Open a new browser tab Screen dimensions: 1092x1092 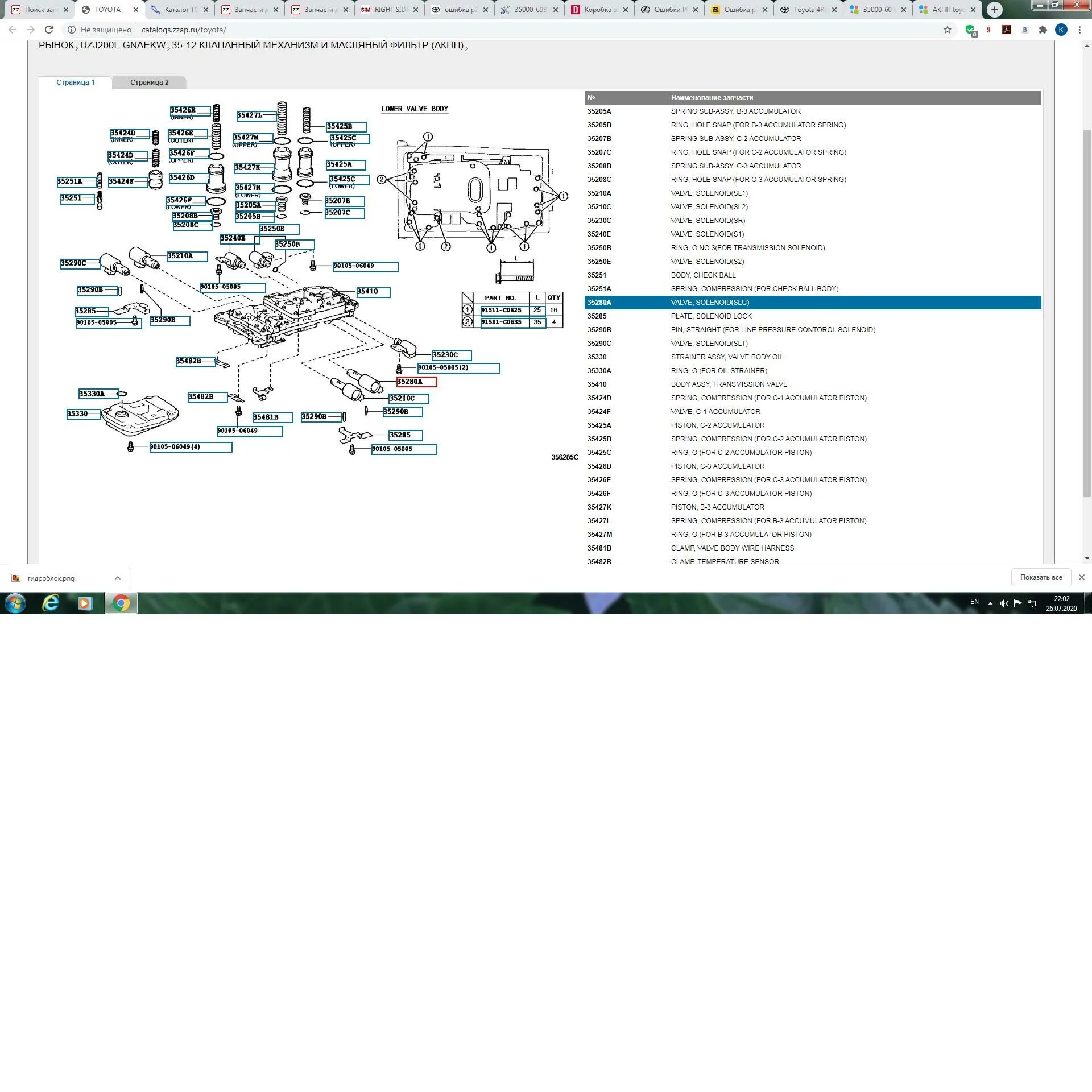[994, 10]
